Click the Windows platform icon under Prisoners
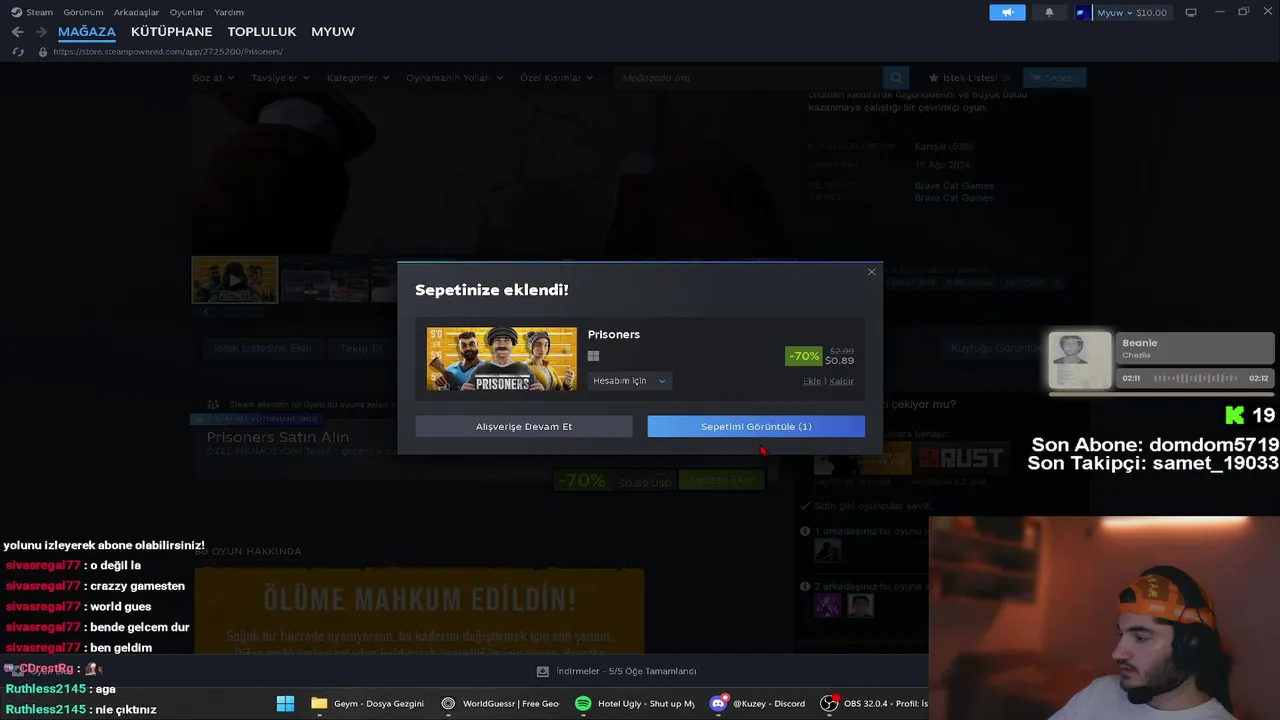The width and height of the screenshot is (1280, 720). 593,356
